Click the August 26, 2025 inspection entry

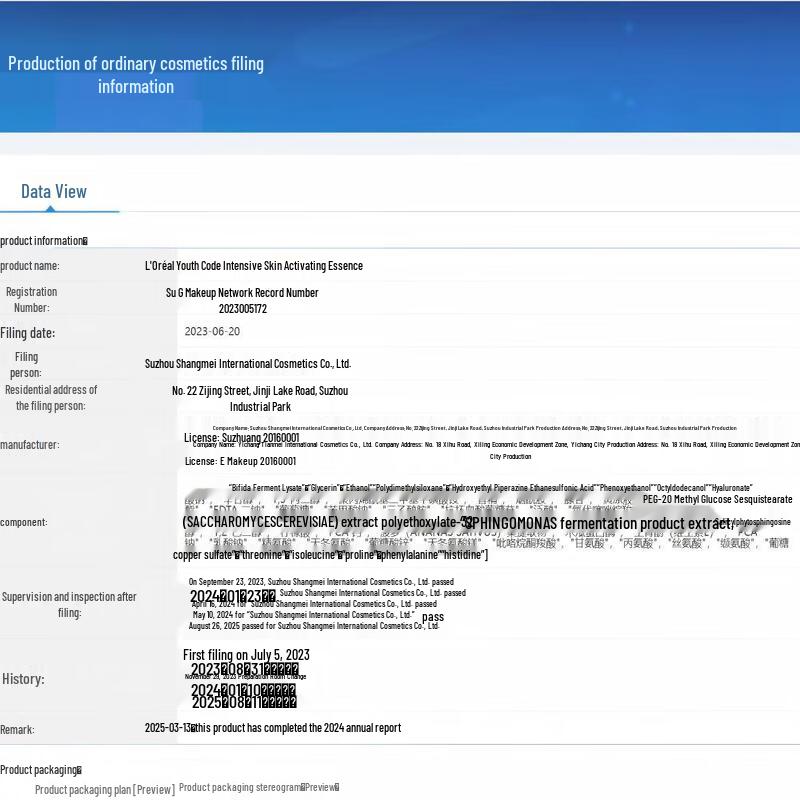[314, 626]
